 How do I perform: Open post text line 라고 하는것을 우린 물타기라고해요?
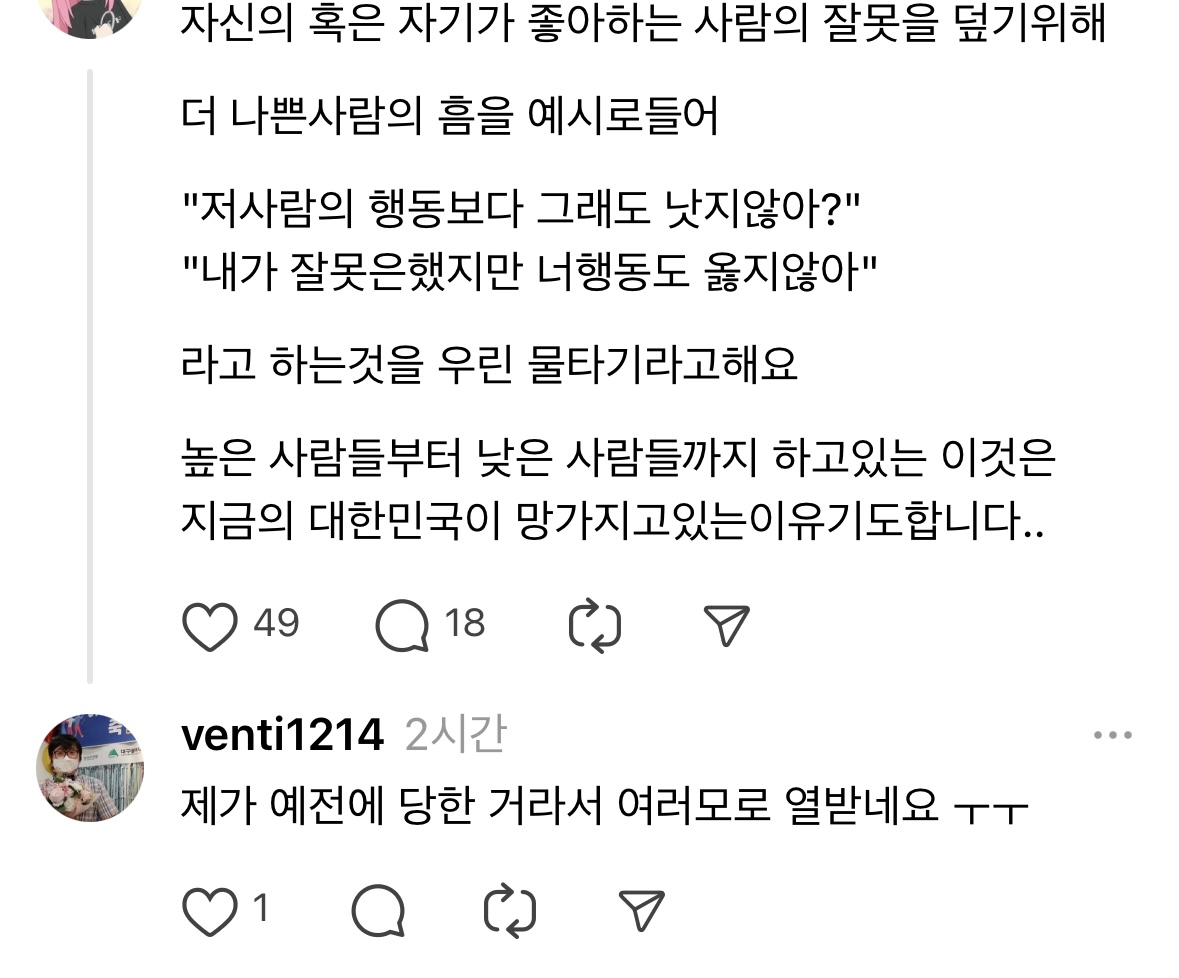489,365
